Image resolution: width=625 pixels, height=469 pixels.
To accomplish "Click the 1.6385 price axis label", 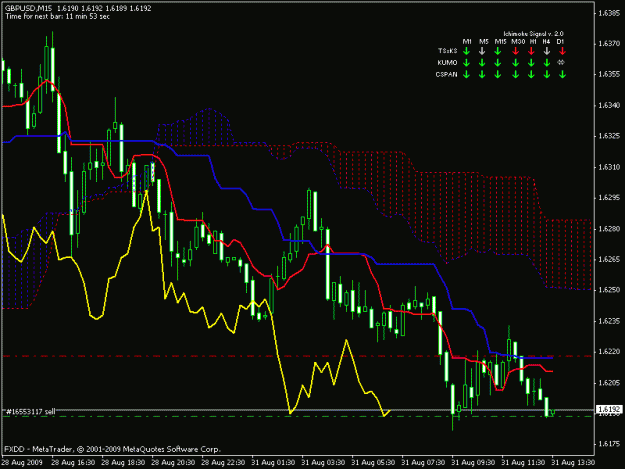I will pos(609,13).
